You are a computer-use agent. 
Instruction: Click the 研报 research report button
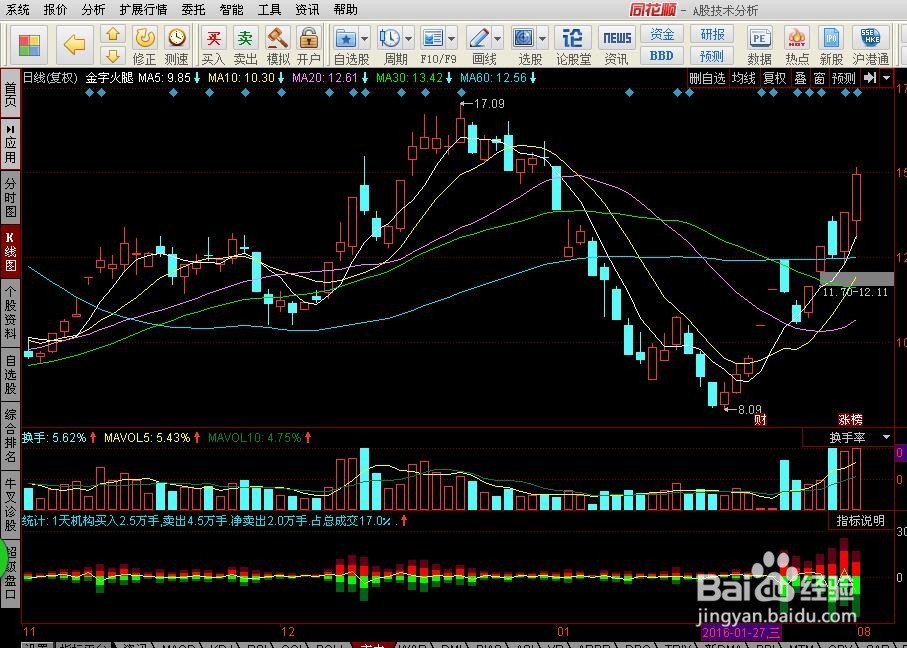[712, 34]
